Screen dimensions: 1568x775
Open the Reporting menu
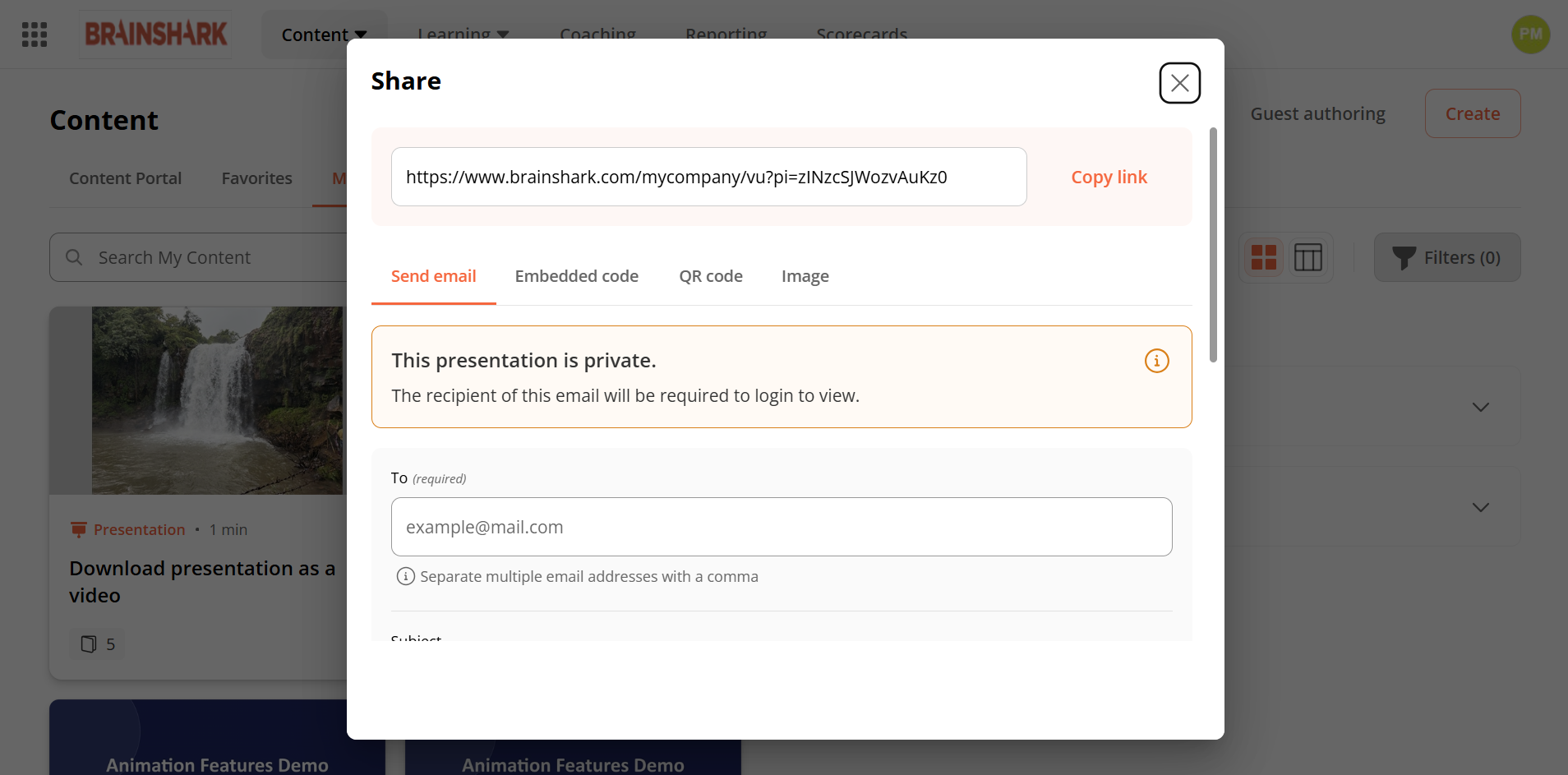click(726, 35)
